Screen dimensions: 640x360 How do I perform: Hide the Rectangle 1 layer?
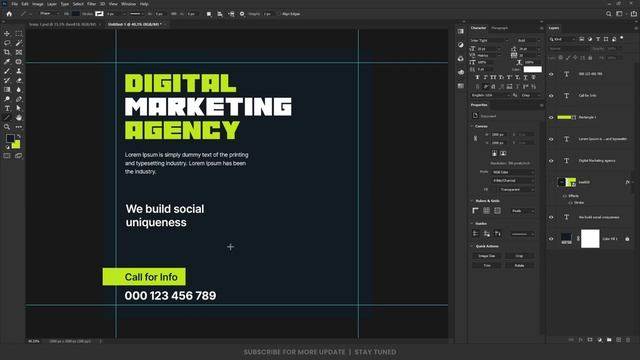[551, 118]
